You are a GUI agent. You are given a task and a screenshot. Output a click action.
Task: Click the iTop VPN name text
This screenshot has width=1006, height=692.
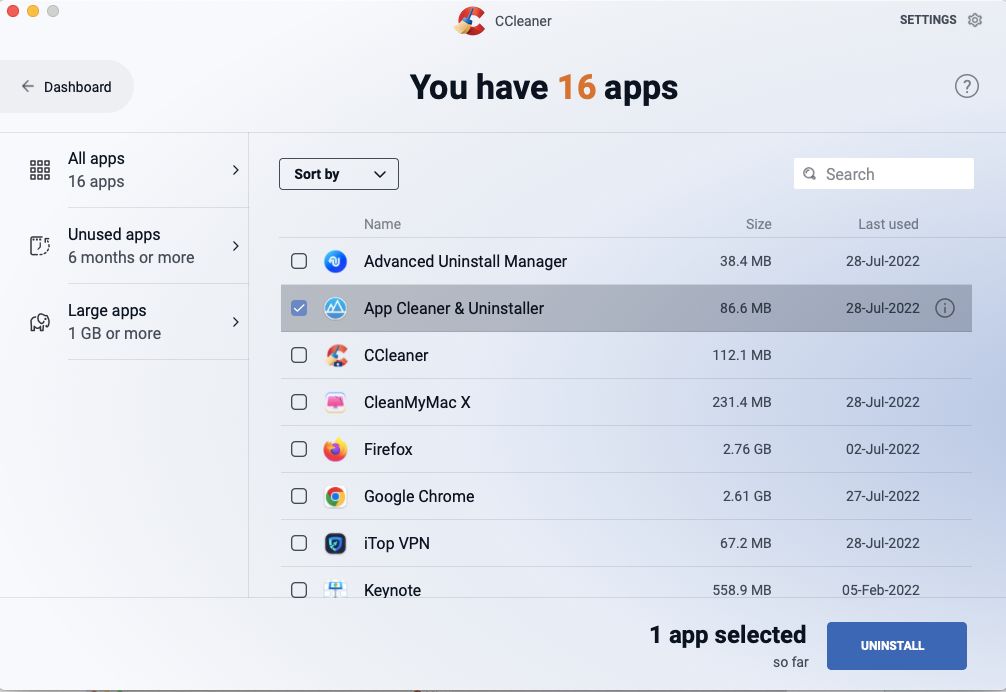396,543
